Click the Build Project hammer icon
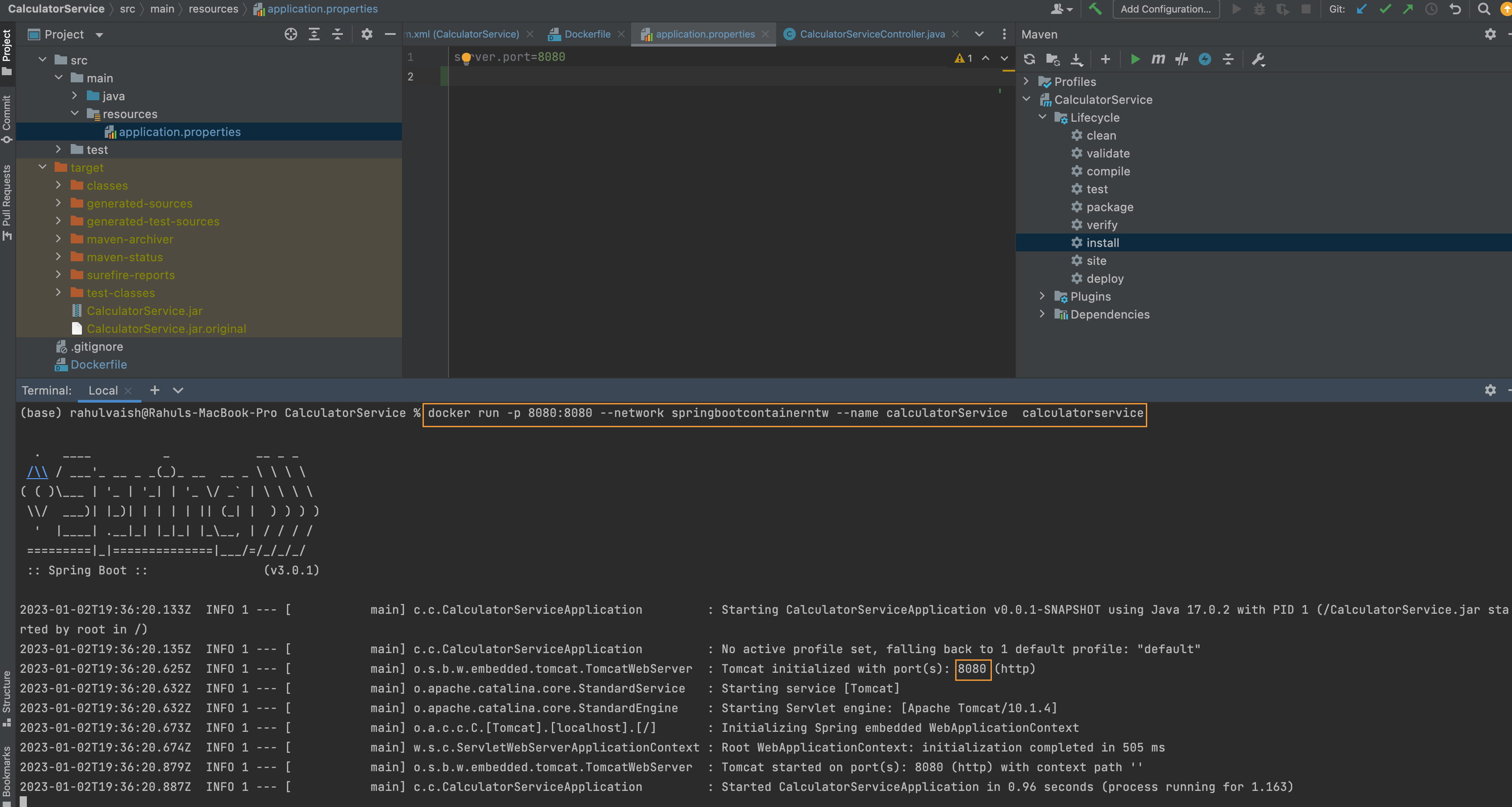 [1095, 9]
